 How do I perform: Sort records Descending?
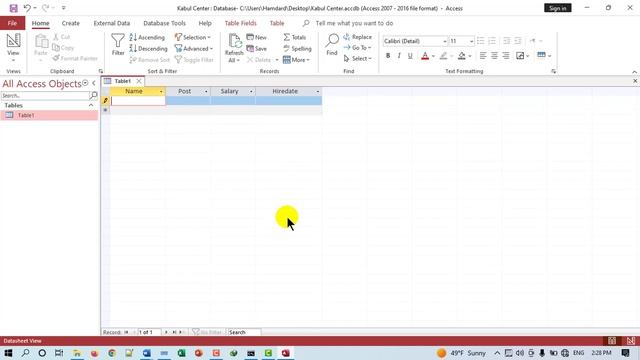(149, 49)
